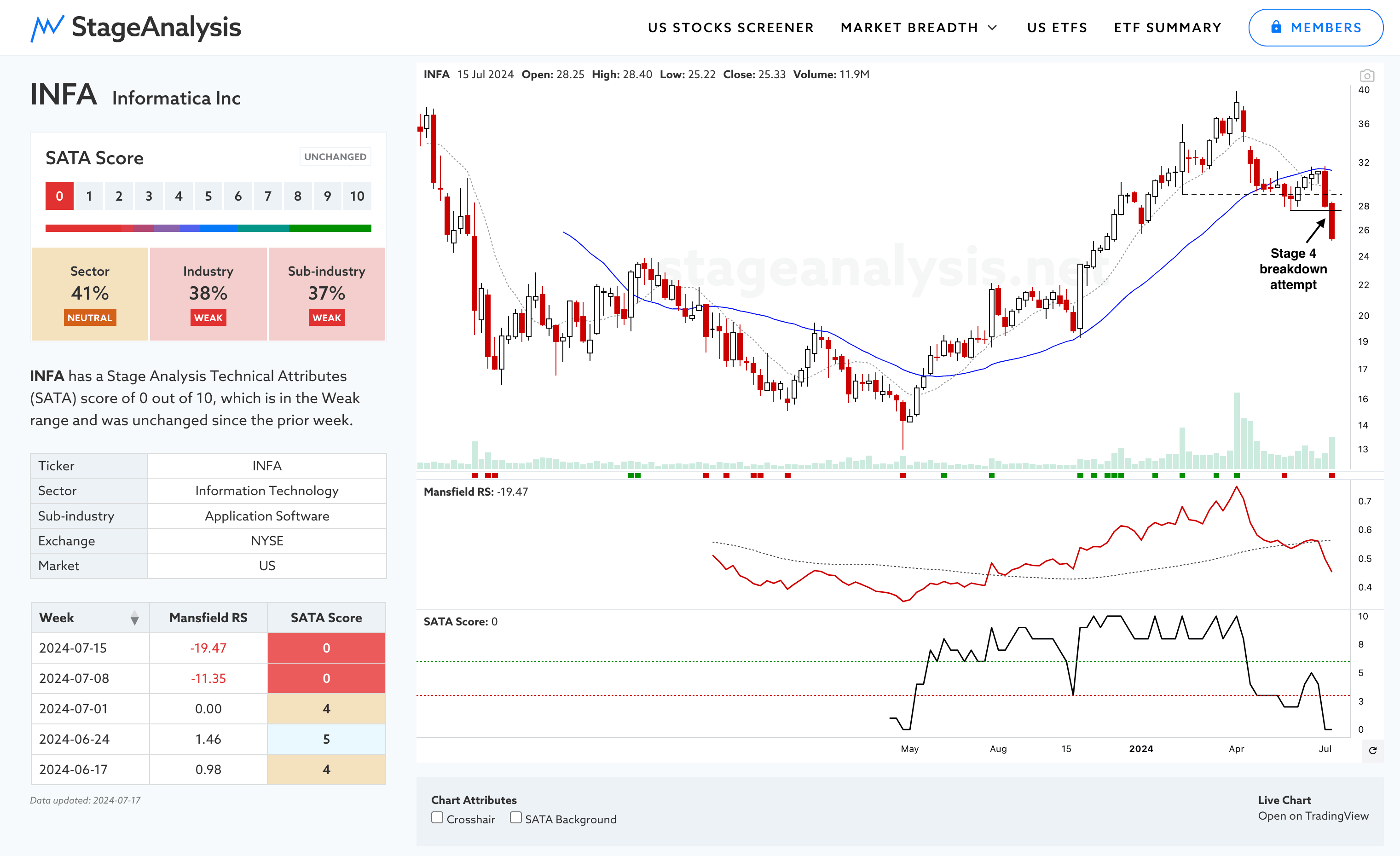Click the -11.35 Mansfield RS value
The height and width of the screenshot is (856, 1400).
[208, 678]
